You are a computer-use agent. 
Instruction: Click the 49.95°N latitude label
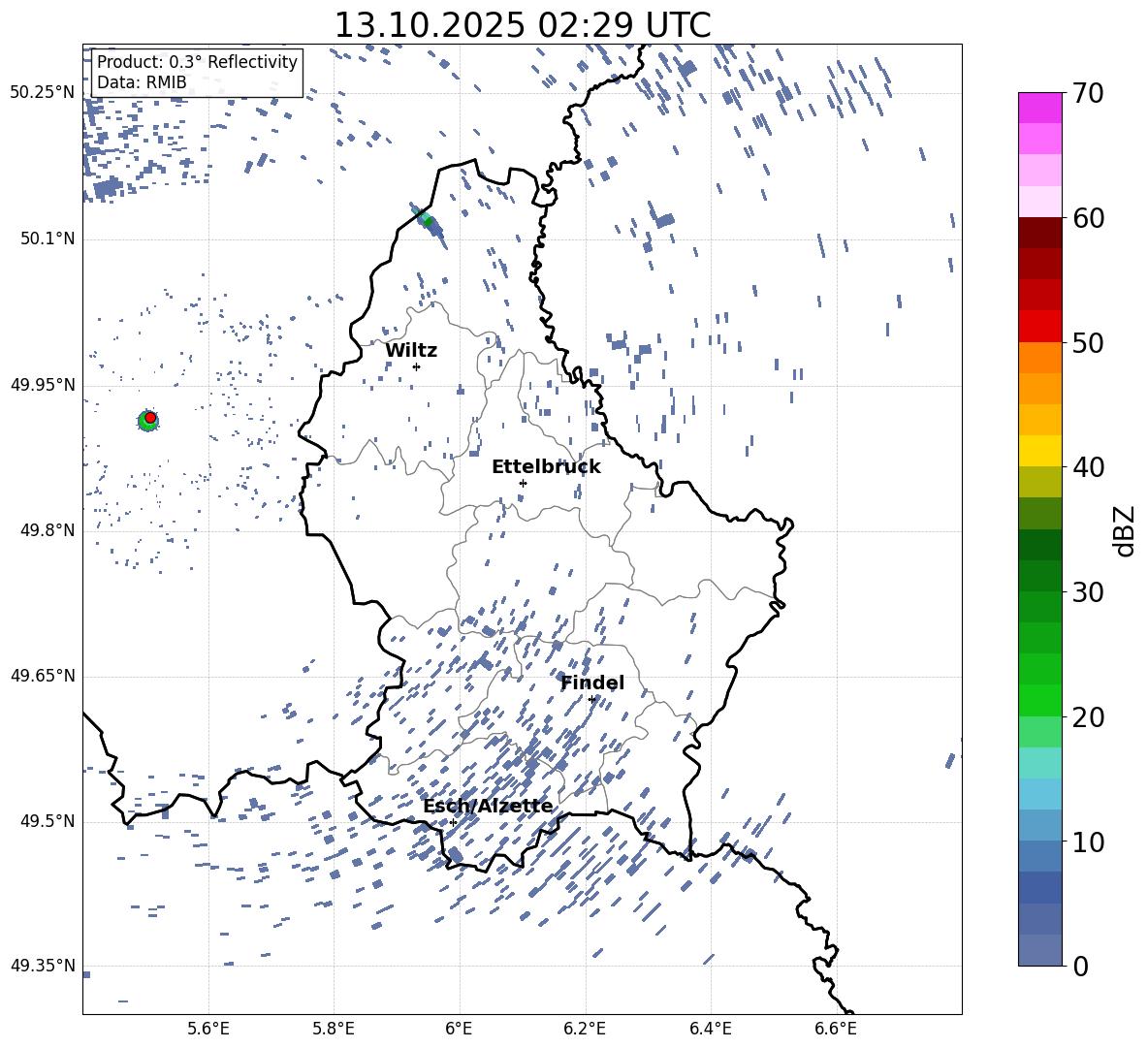[43, 385]
